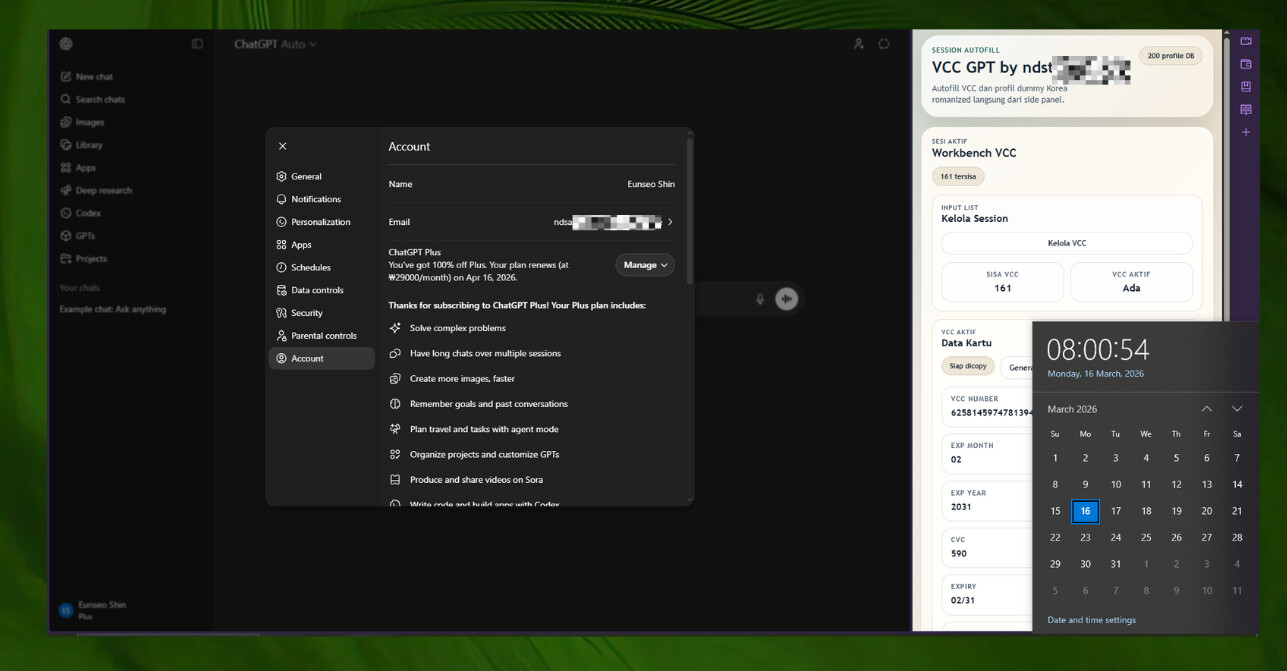
Task: Expand the Manage subscription dropdown
Action: (x=645, y=265)
